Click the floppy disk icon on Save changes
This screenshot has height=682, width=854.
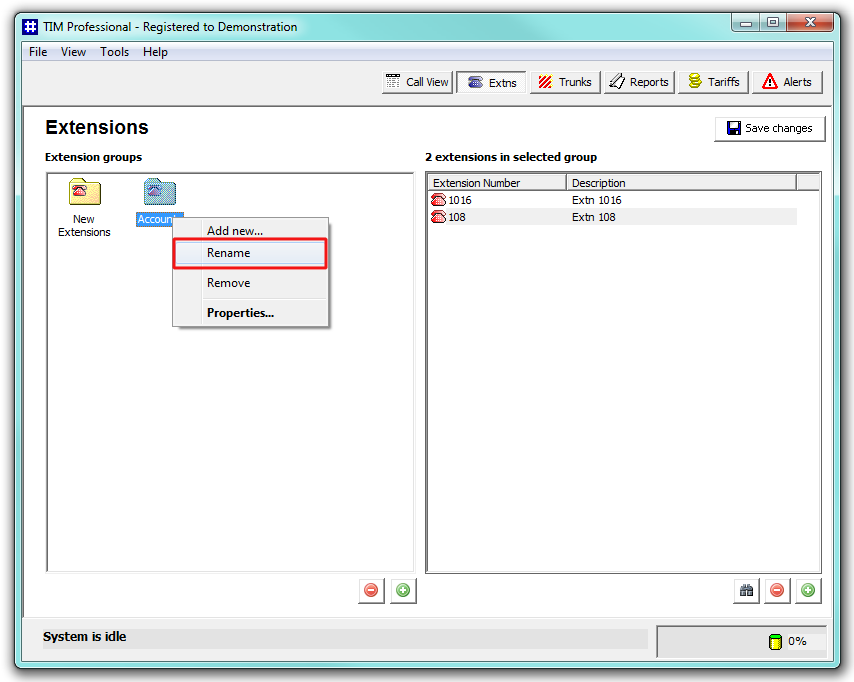734,128
